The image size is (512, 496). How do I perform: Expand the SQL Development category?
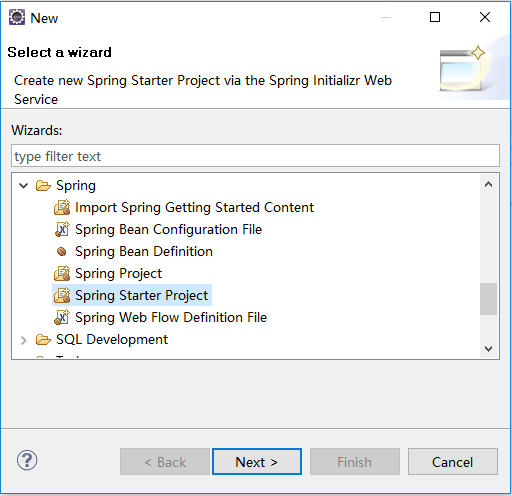pos(23,340)
